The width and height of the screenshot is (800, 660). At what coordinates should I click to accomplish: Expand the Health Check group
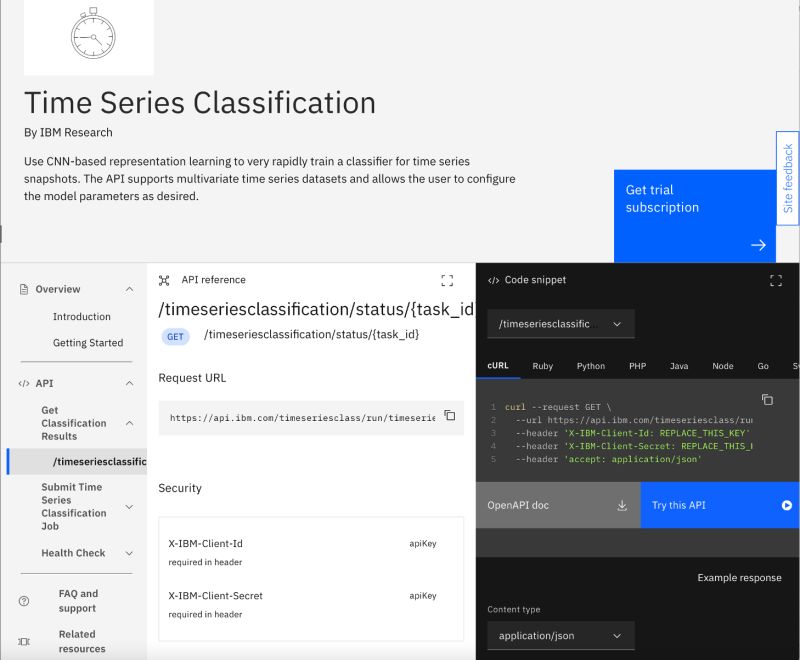130,553
